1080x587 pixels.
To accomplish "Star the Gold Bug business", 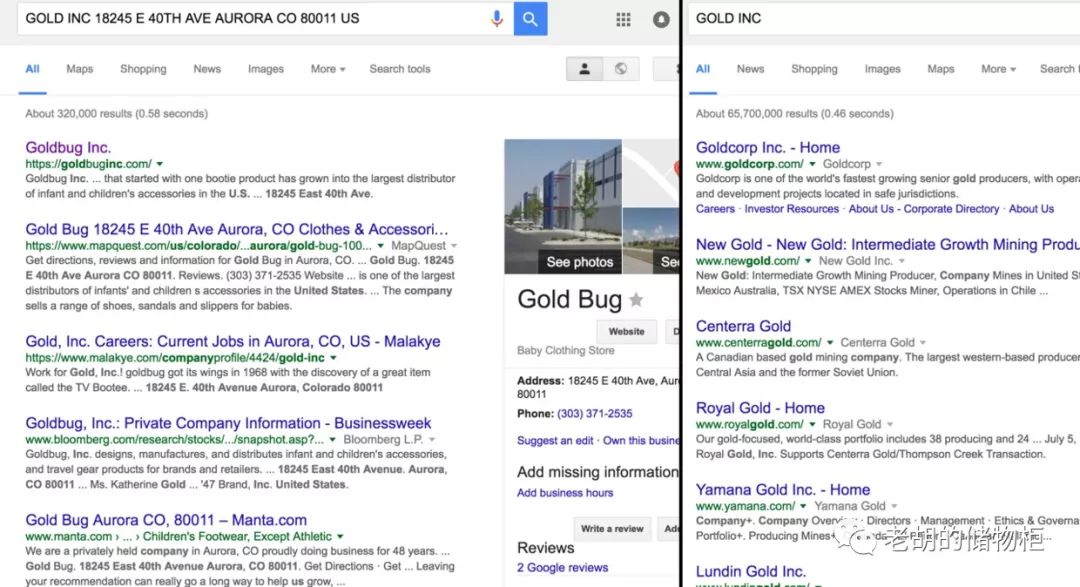I will pyautogui.click(x=636, y=300).
